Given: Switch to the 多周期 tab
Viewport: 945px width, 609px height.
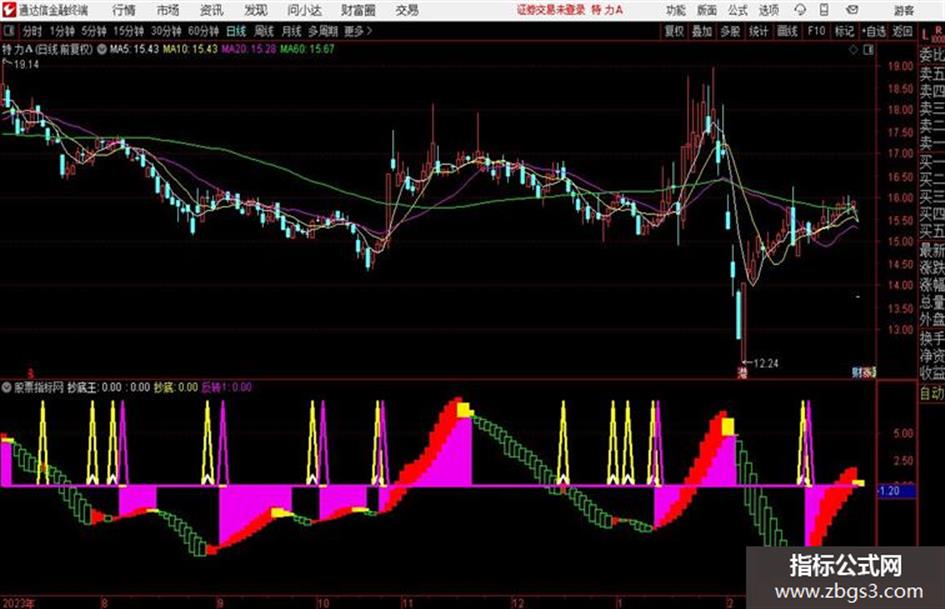Looking at the screenshot, I should (x=323, y=31).
